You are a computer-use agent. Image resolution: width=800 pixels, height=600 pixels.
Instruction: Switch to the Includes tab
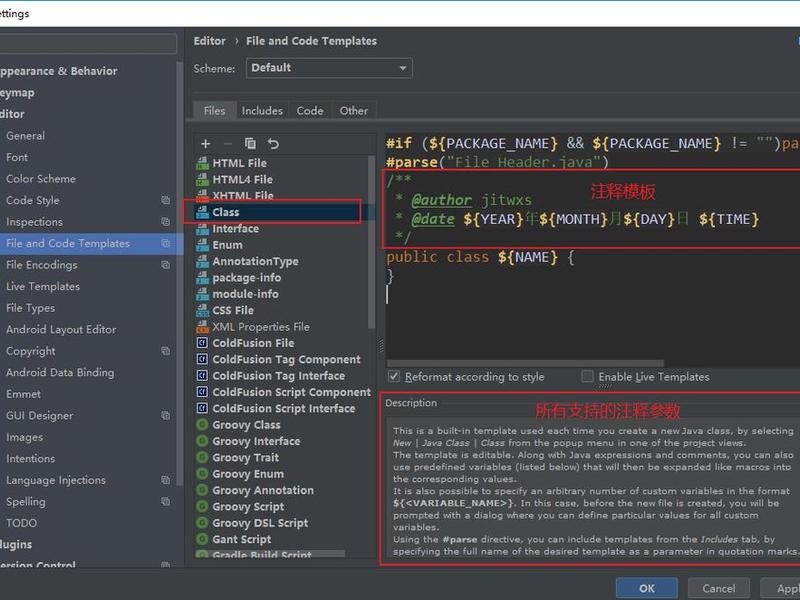click(x=262, y=110)
